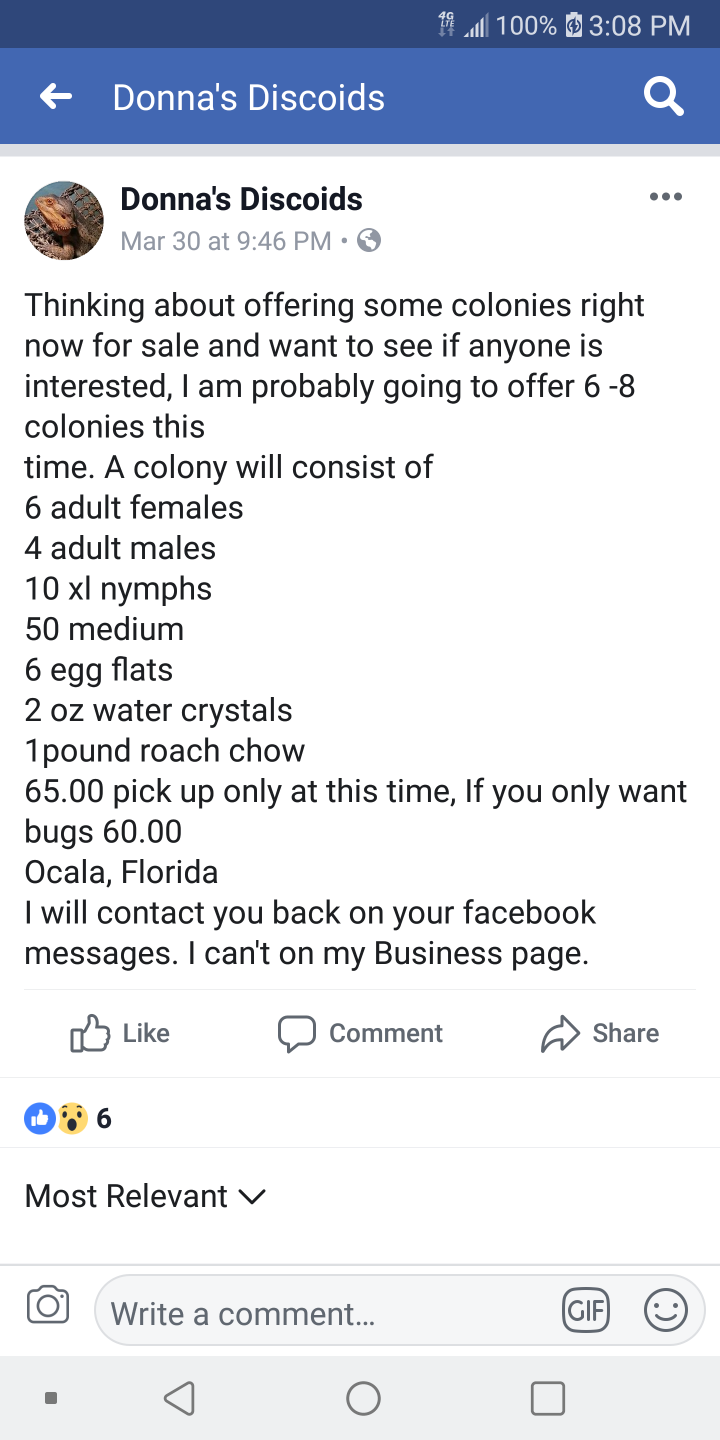Tap the back arrow in header

56,97
